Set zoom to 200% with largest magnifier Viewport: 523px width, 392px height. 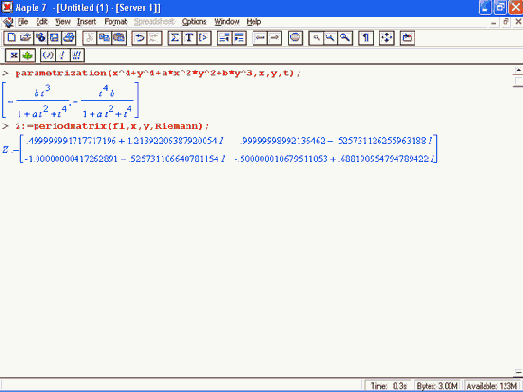345,38
